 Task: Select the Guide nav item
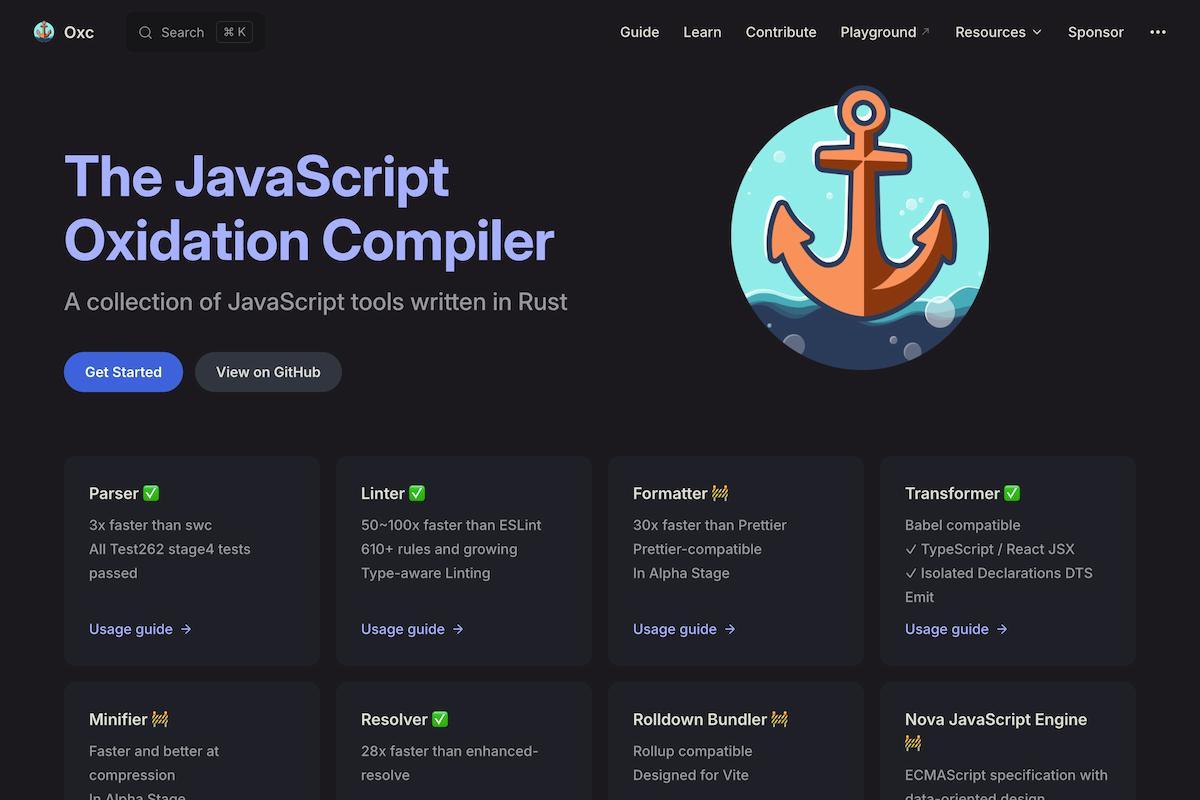point(639,31)
